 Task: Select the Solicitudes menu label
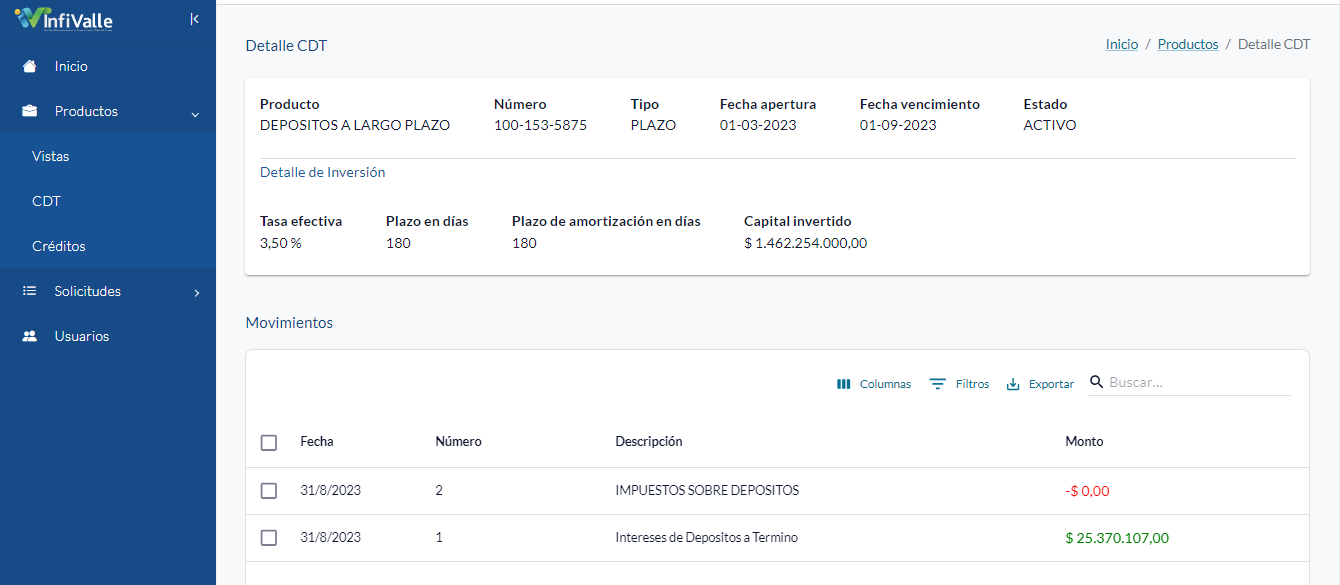88,291
